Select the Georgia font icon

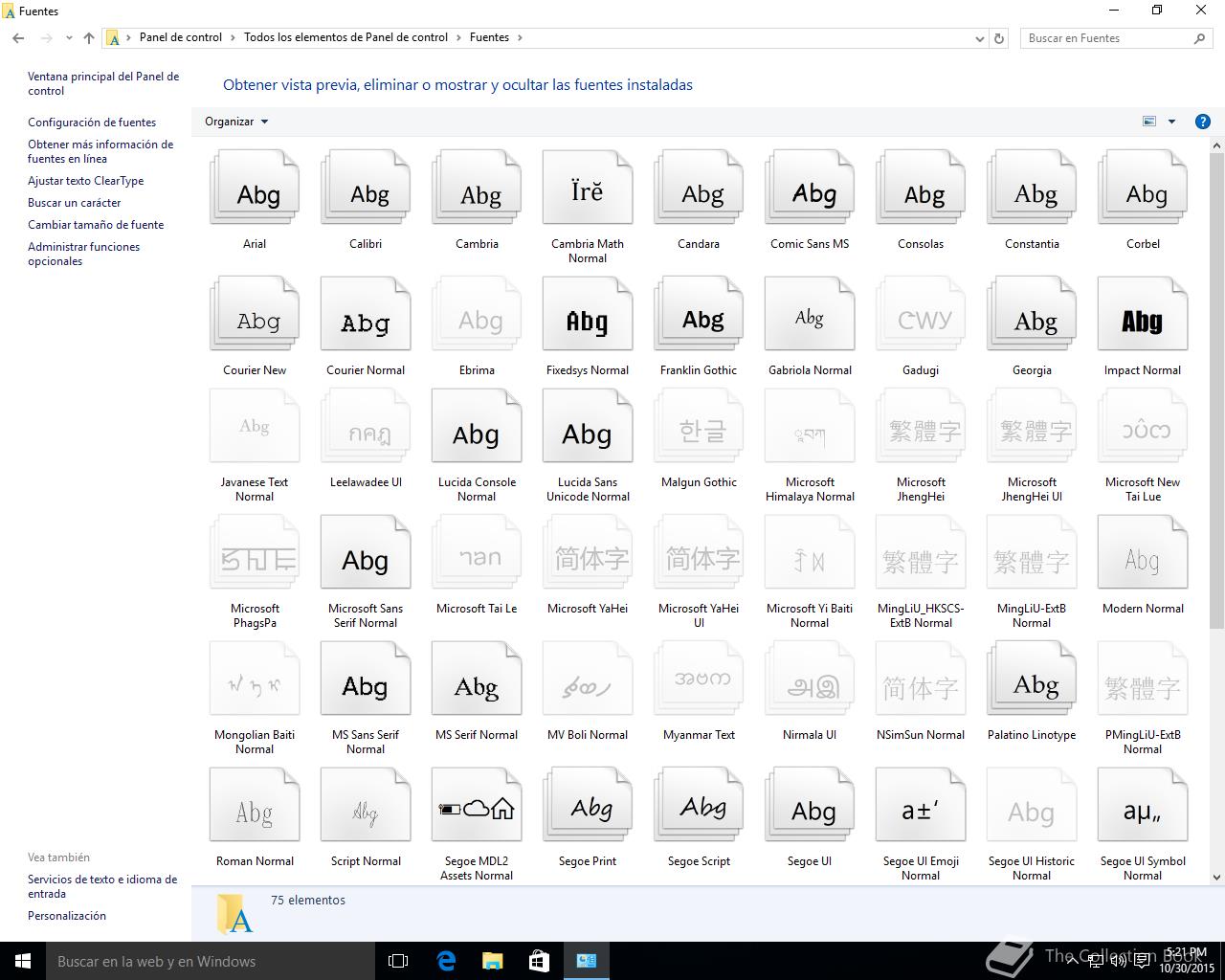pyautogui.click(x=1032, y=314)
